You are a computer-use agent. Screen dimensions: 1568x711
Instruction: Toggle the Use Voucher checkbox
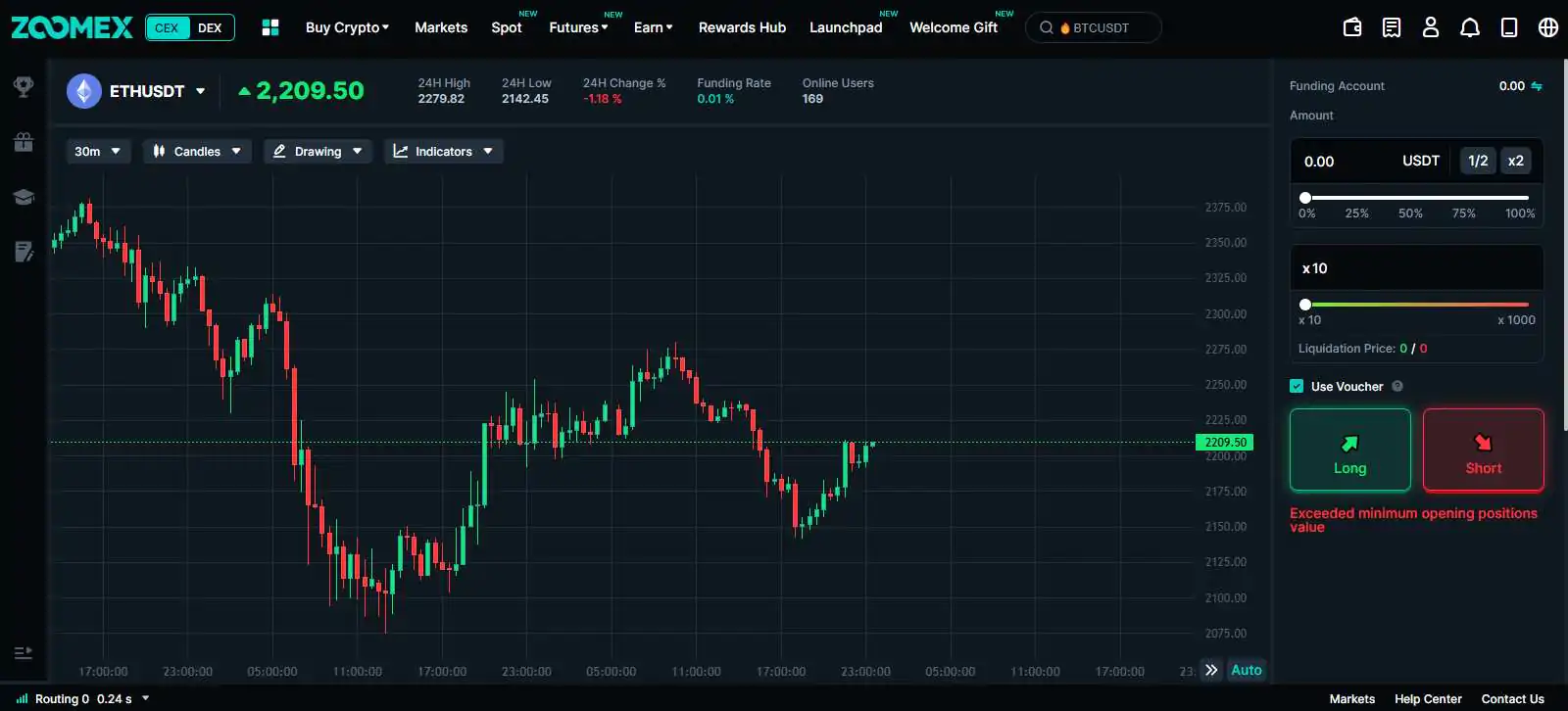coord(1297,386)
